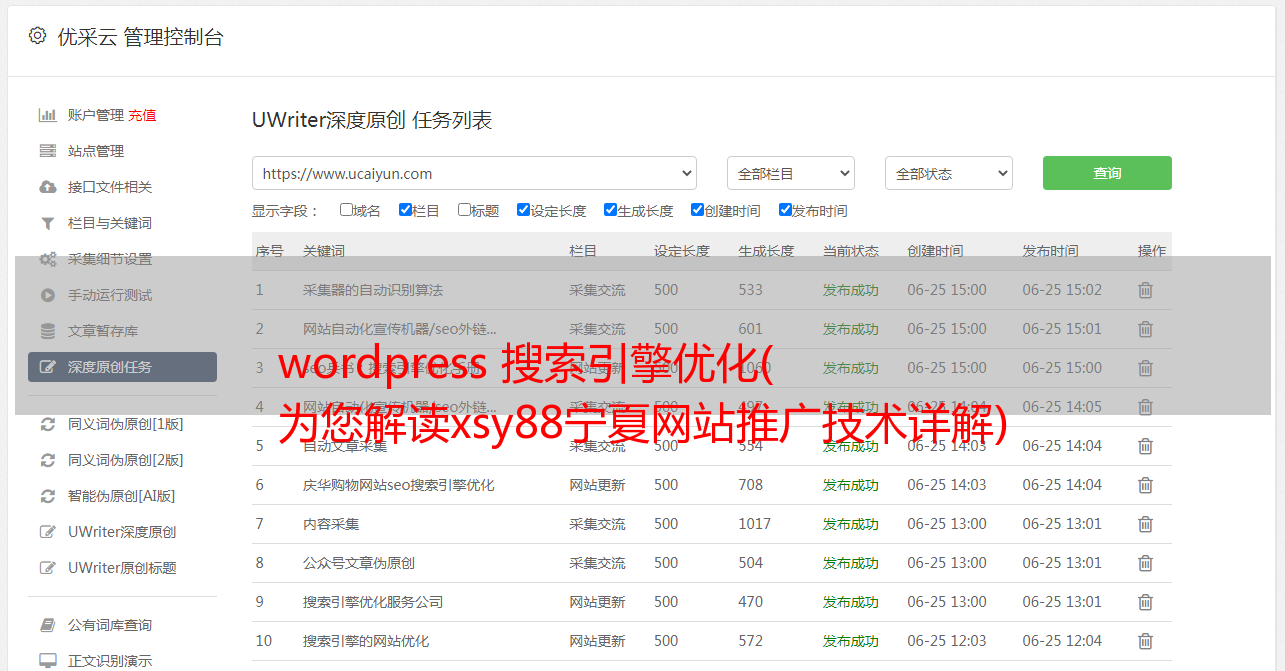Open 站点管理 in sidebar
The image size is (1285, 671).
(x=96, y=151)
